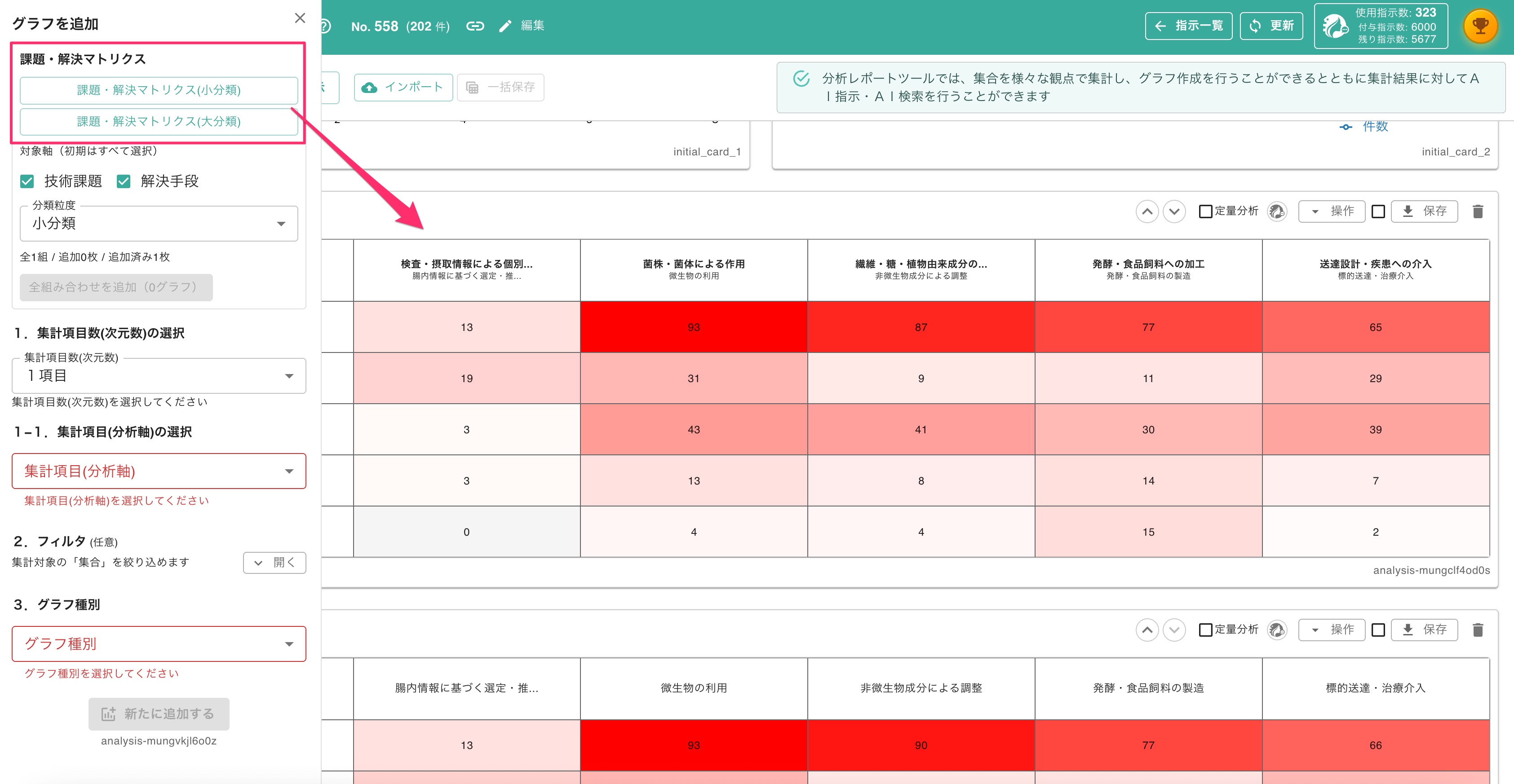
Task: Open the 使用指示数 usage counter
Action: tap(1381, 26)
